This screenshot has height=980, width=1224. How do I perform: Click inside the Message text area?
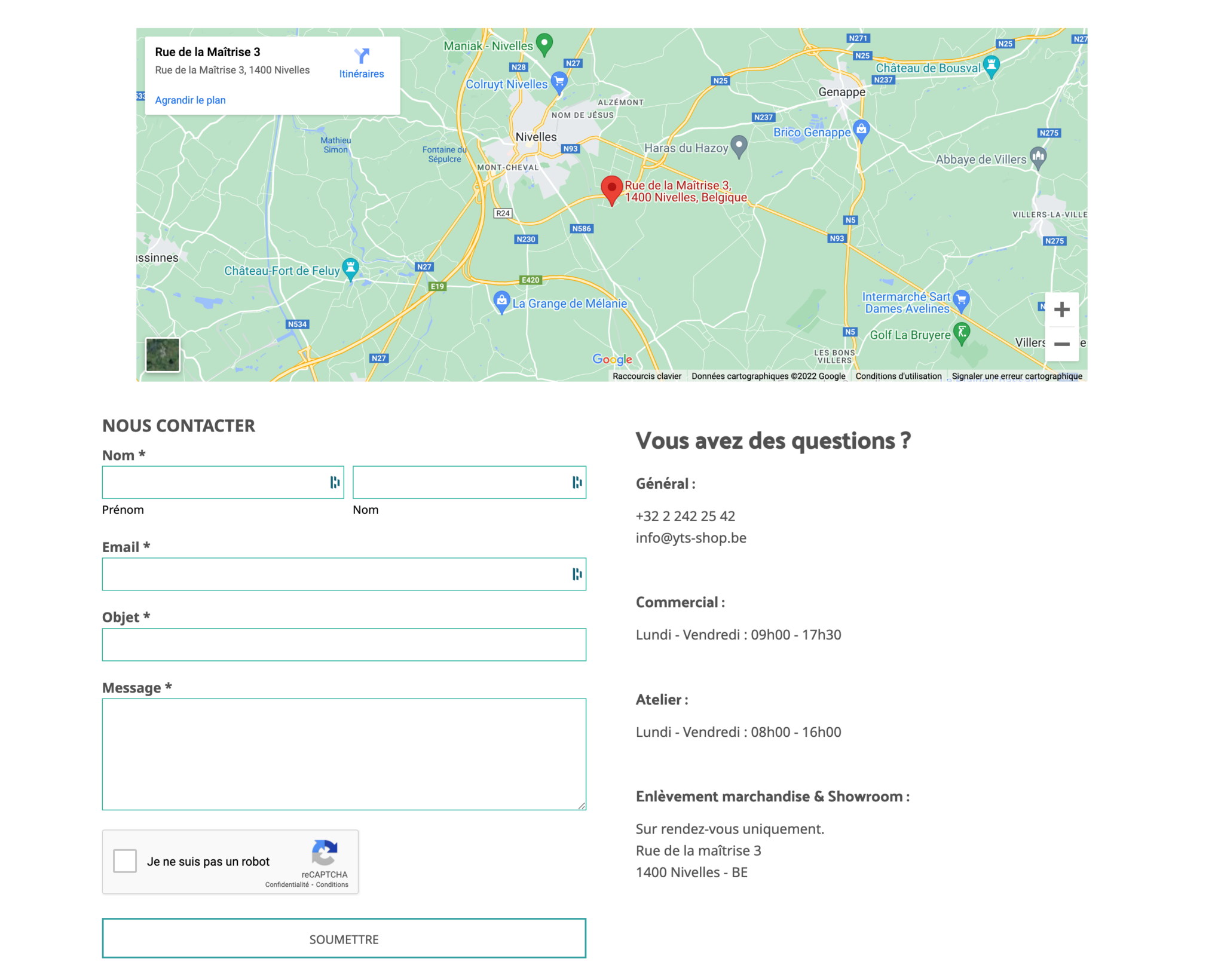pyautogui.click(x=344, y=753)
